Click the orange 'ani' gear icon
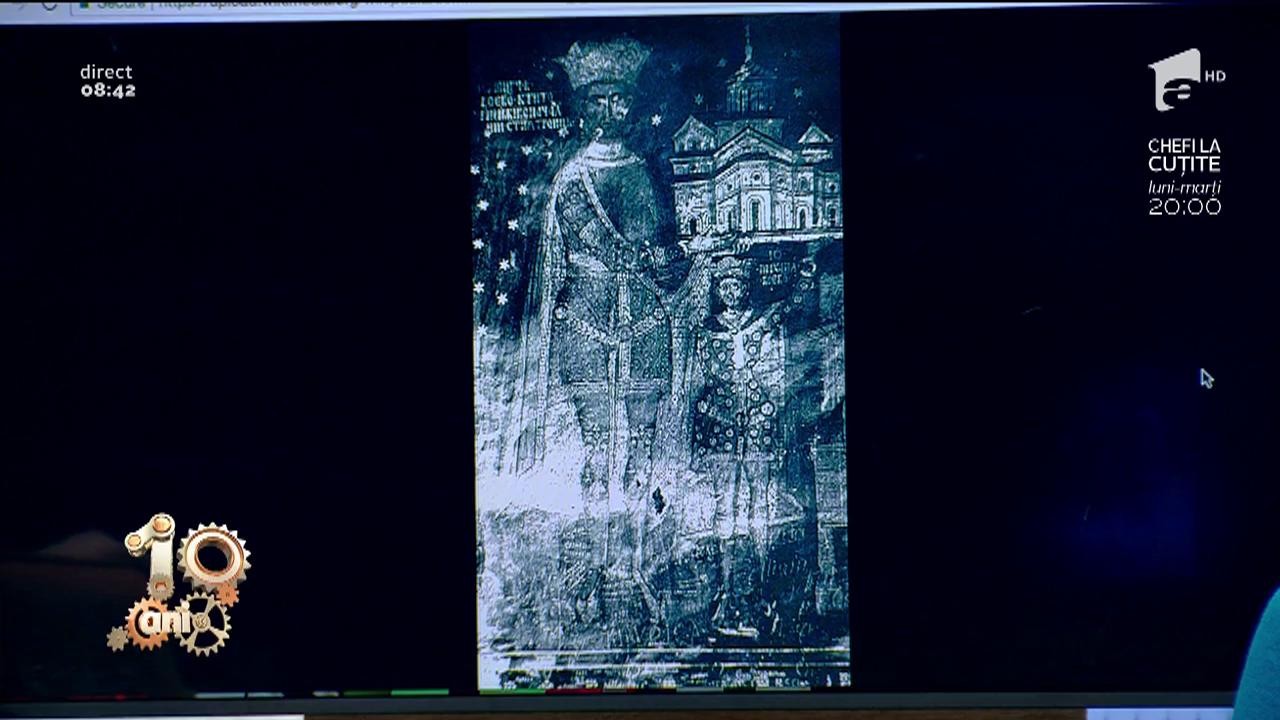 [x=151, y=620]
